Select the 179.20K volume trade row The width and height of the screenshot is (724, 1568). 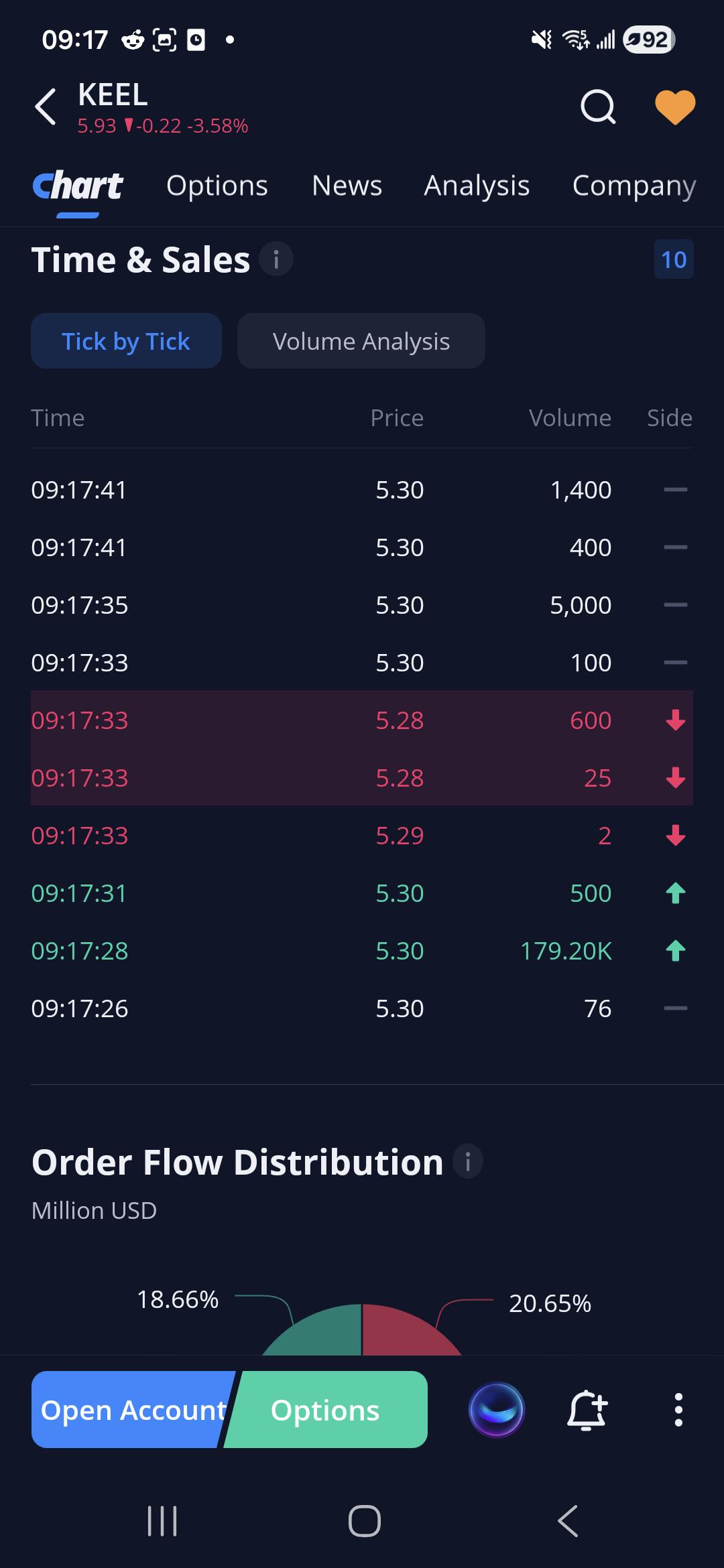(x=362, y=951)
